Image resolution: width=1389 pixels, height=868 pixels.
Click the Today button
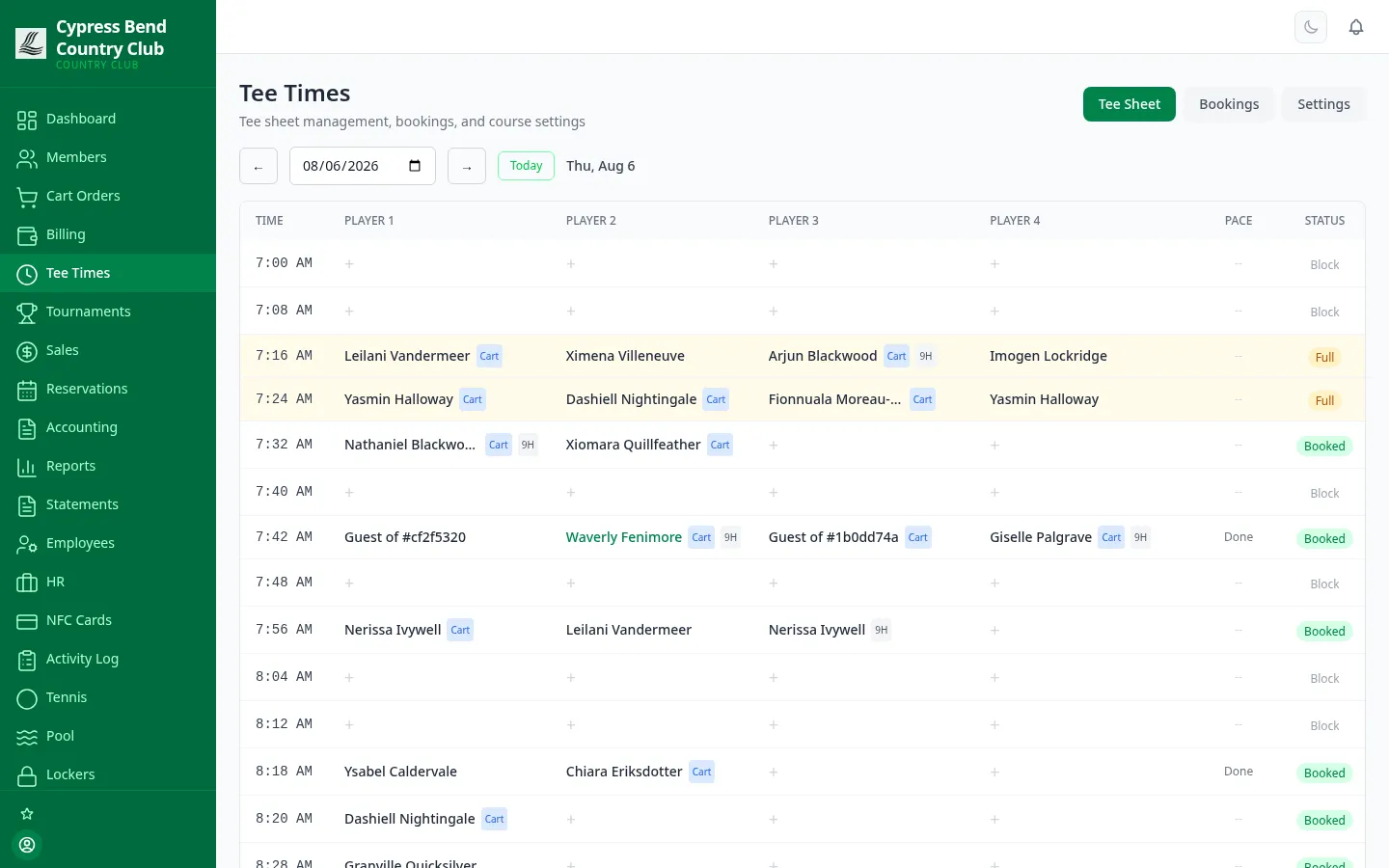click(526, 166)
